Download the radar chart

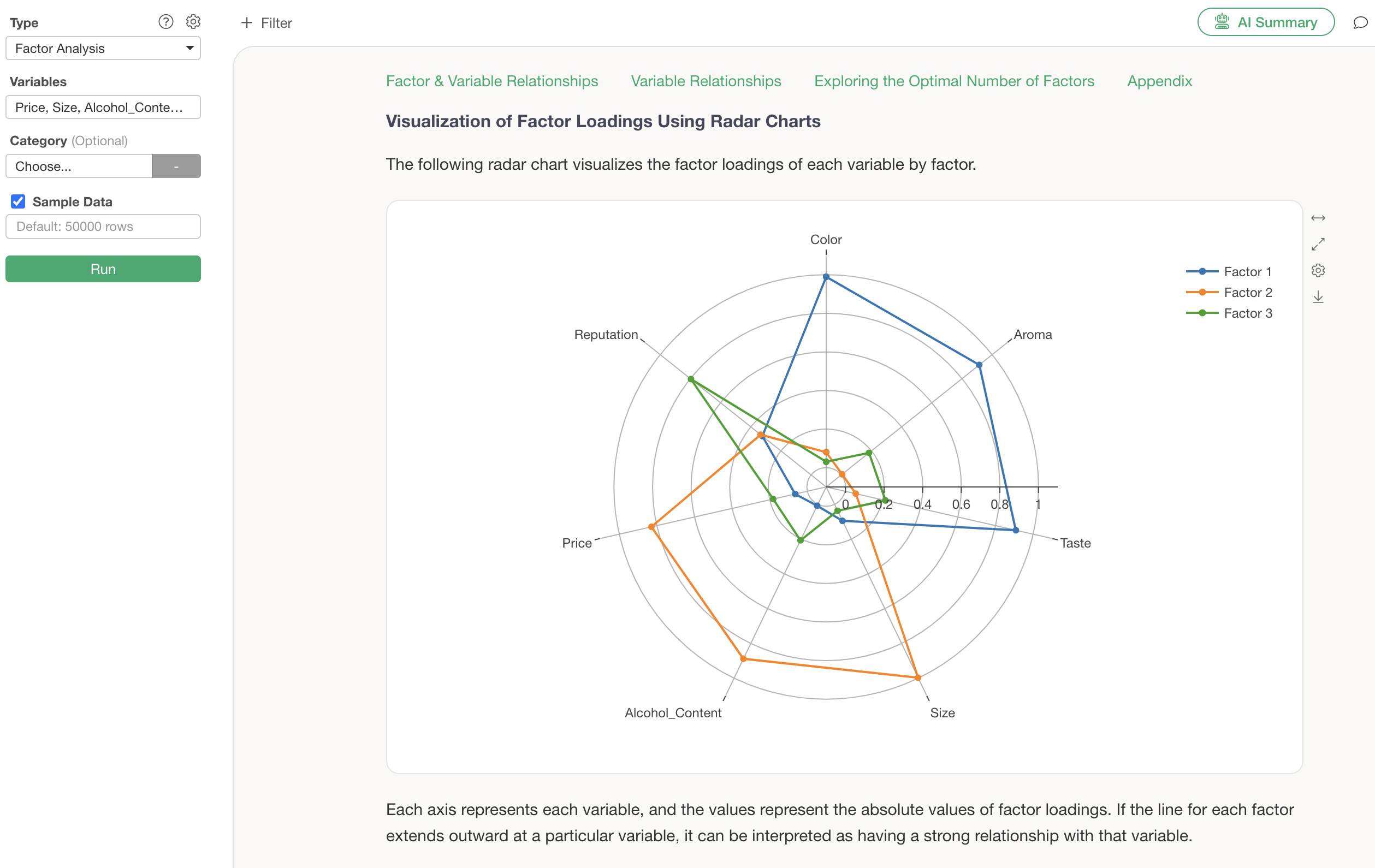1318,297
